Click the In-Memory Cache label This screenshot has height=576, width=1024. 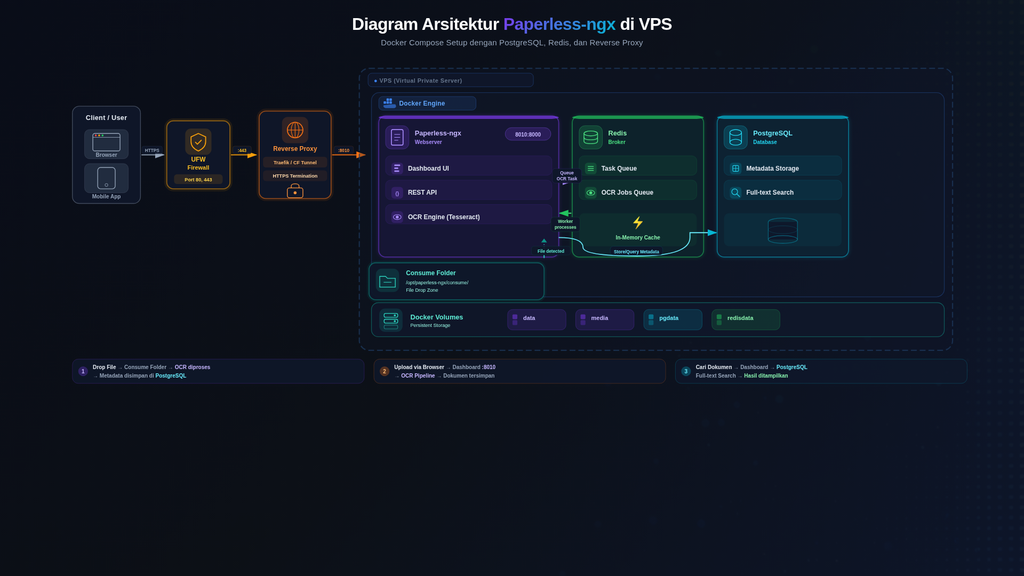click(x=638, y=238)
